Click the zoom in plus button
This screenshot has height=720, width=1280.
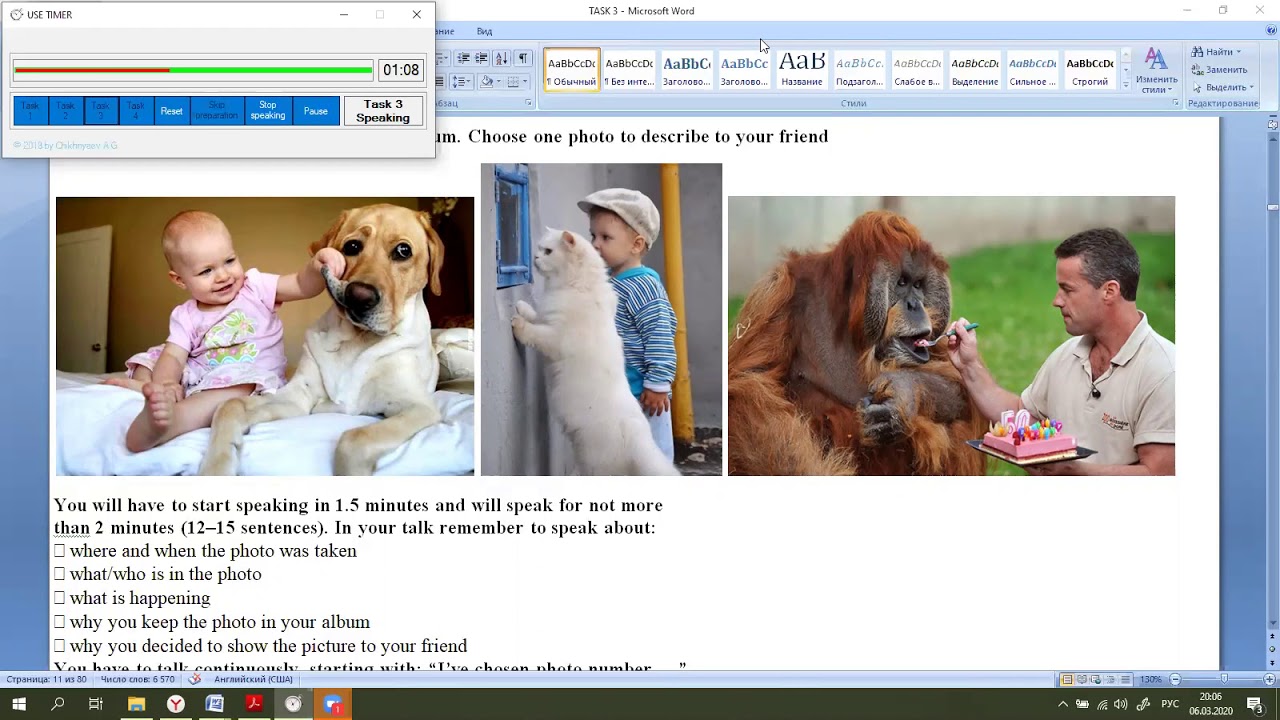tap(1270, 680)
